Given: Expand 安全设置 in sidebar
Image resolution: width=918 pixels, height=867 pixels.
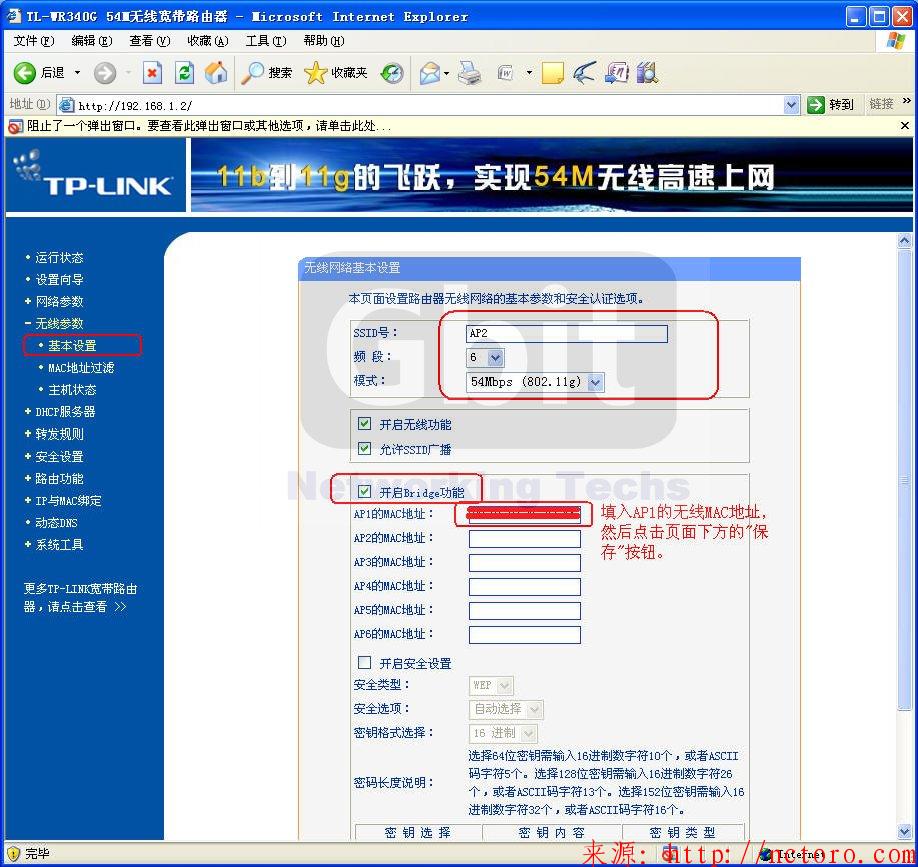Looking at the screenshot, I should click(x=59, y=457).
